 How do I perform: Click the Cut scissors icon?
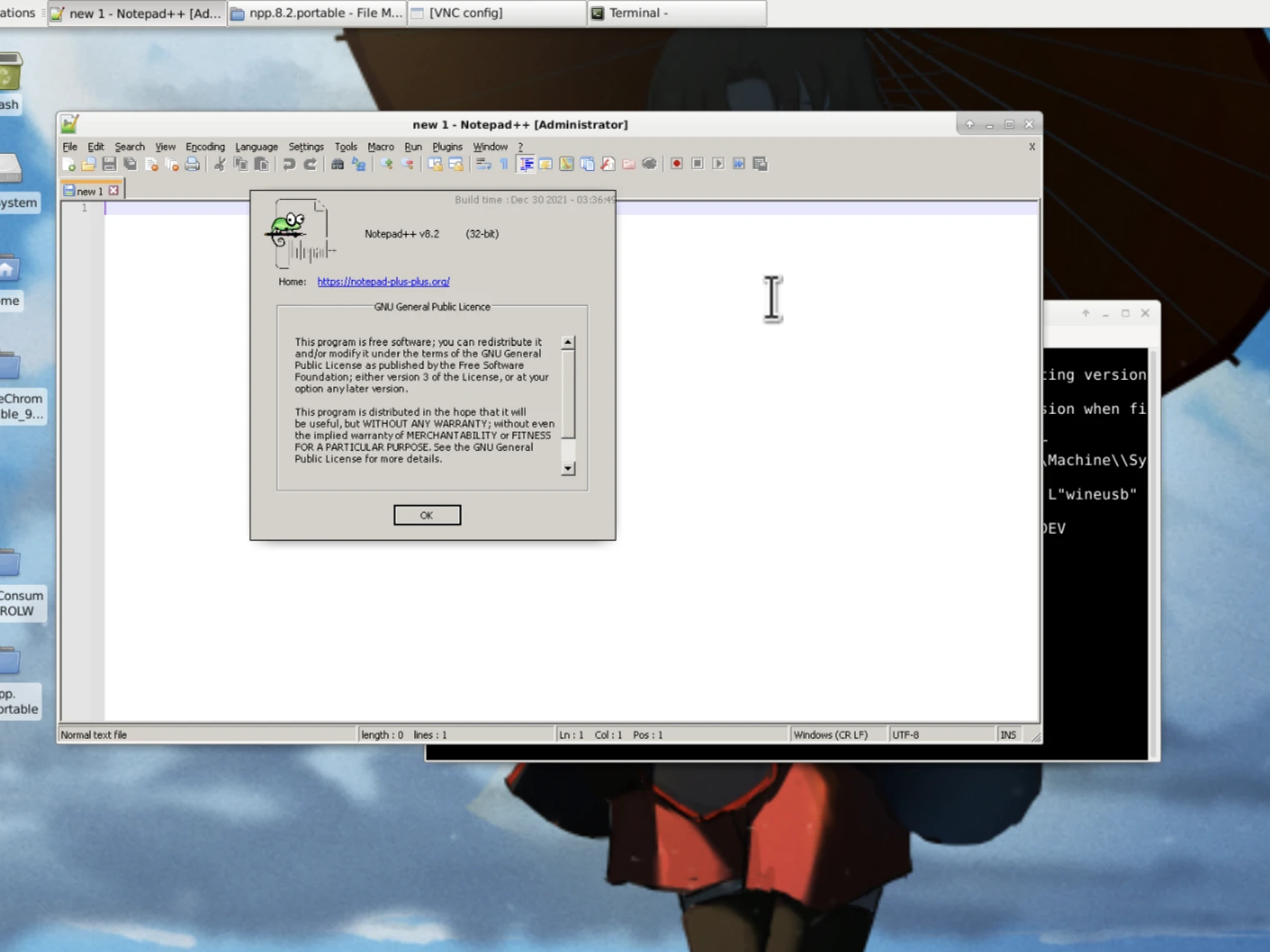pos(220,164)
